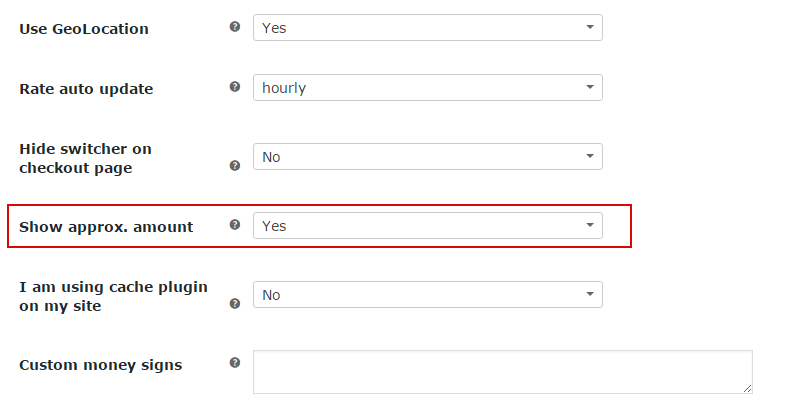Click the Rate auto update label text
The height and width of the screenshot is (407, 799).
pos(86,89)
